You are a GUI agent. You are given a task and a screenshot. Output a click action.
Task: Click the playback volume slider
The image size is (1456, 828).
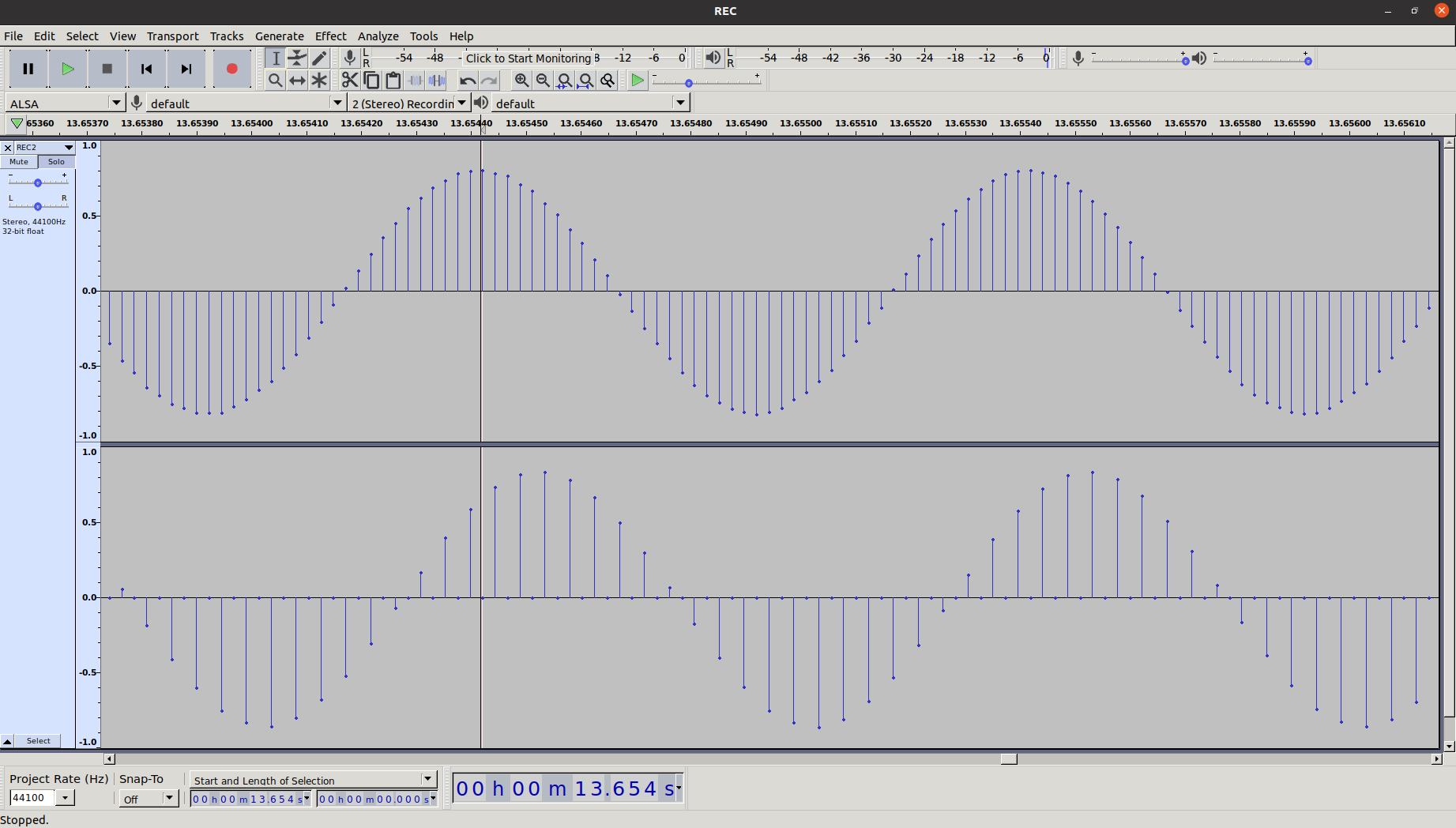tap(1262, 60)
